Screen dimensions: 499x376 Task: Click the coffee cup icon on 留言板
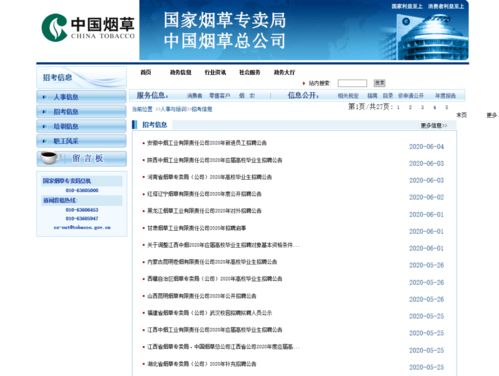click(x=49, y=157)
